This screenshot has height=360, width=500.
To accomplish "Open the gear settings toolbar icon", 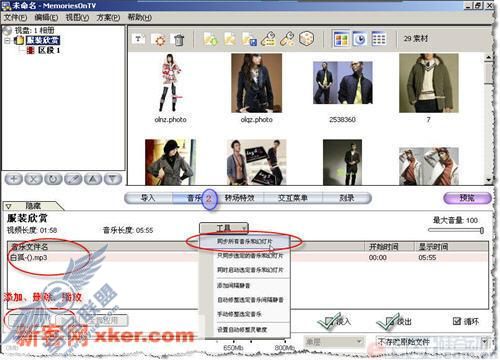I will [x=159, y=40].
